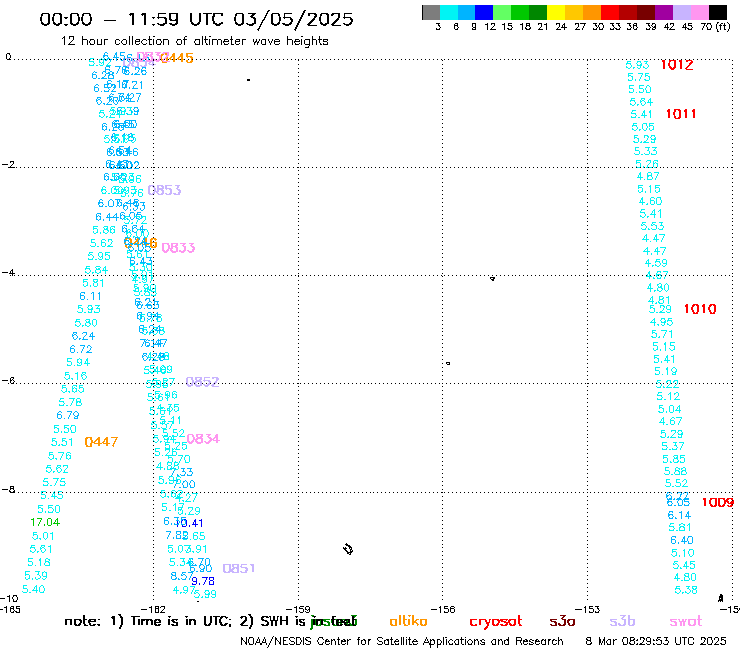Select the lavender '0851' time label

[x=239, y=568]
